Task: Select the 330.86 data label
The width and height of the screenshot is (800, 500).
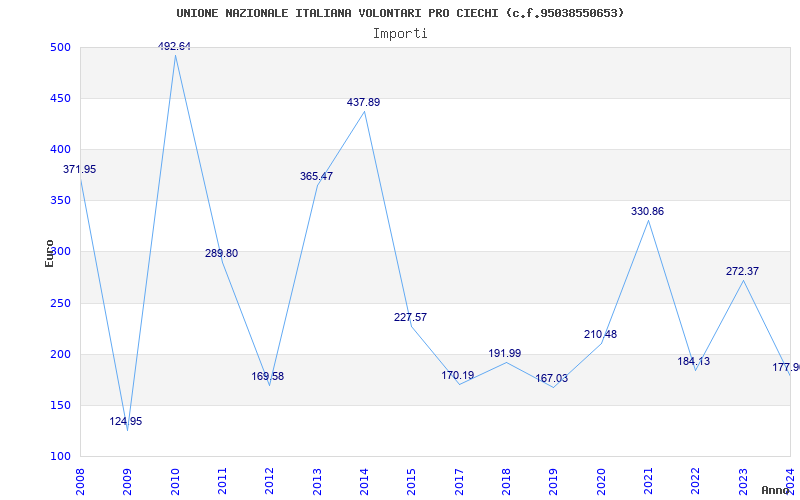Action: coord(647,211)
